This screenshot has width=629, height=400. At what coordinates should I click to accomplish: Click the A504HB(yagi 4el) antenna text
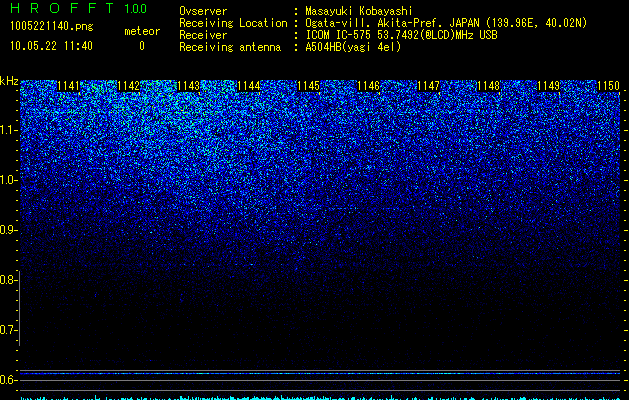click(x=353, y=47)
